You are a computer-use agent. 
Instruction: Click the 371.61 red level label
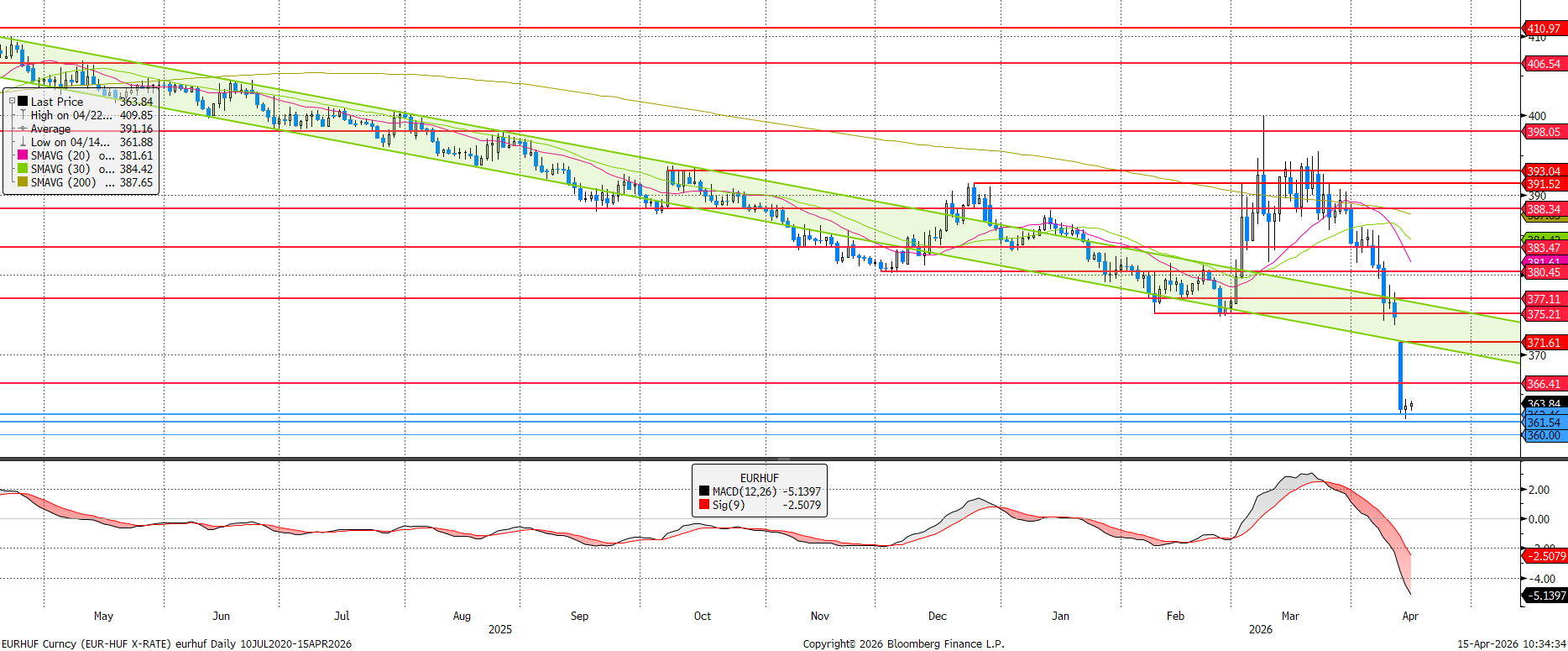click(1544, 343)
